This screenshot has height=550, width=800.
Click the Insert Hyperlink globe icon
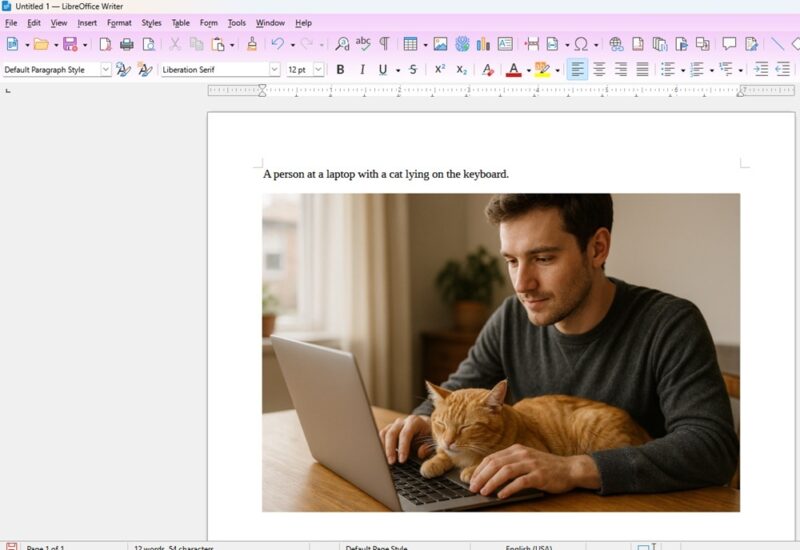click(x=616, y=44)
